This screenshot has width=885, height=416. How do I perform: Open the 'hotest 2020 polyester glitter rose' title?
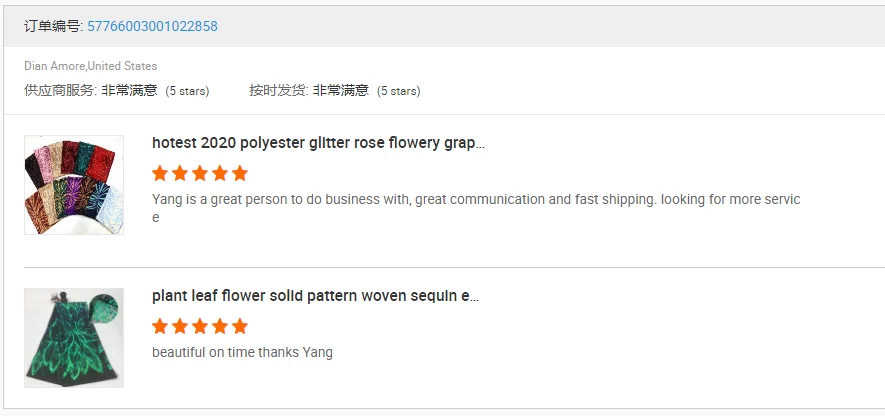click(x=318, y=143)
